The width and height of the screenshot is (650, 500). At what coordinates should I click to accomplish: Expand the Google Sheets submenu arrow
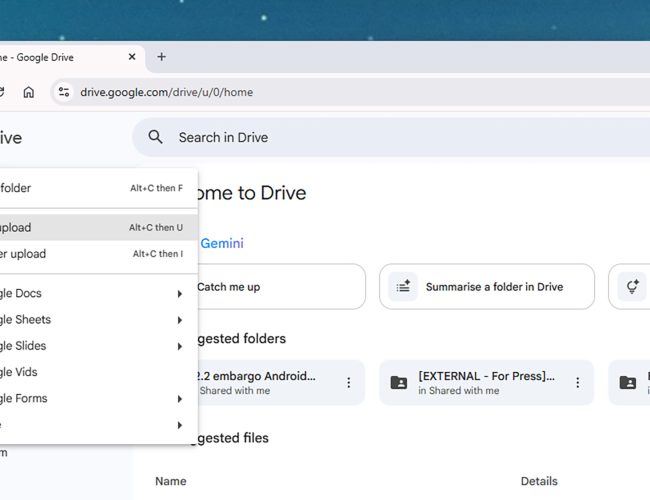(179, 320)
